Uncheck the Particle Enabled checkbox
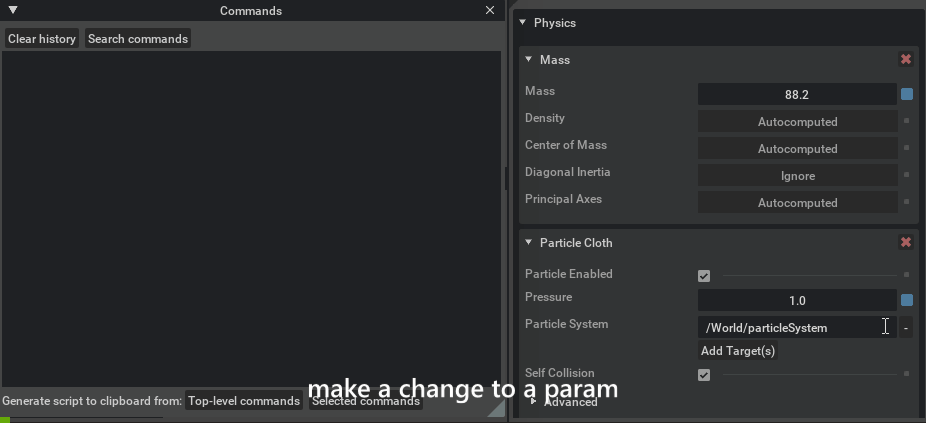Viewport: 926px width, 423px height. tap(703, 276)
